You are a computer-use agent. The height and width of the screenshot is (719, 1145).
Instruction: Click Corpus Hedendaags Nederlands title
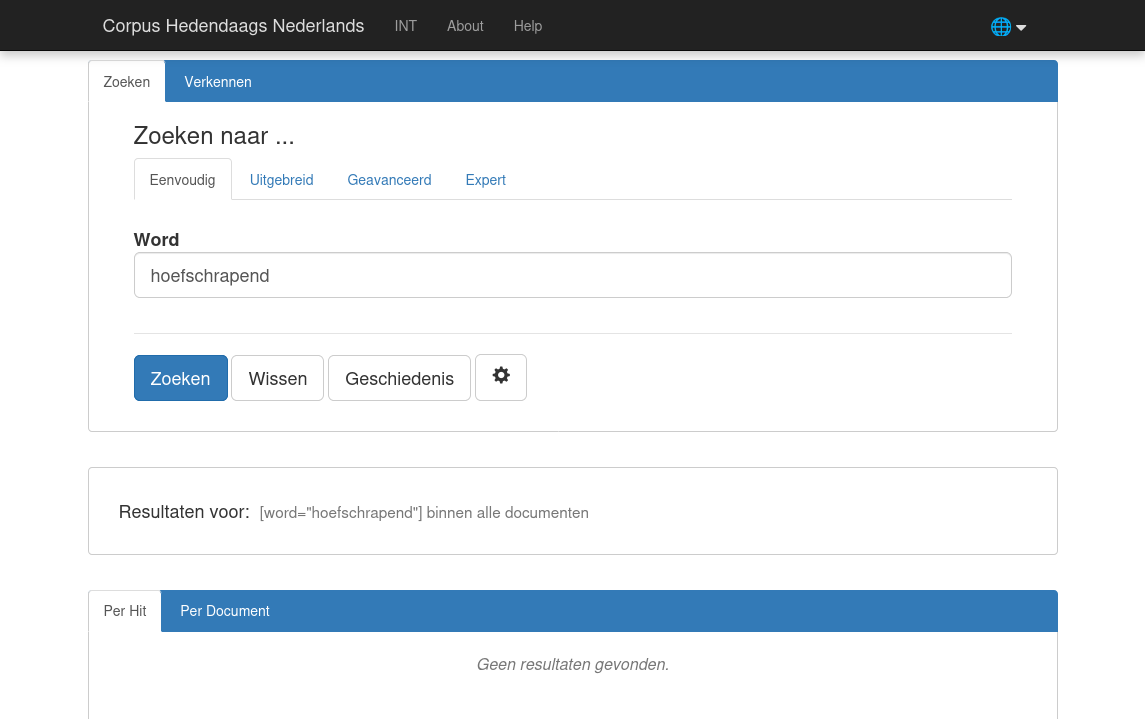(x=233, y=26)
